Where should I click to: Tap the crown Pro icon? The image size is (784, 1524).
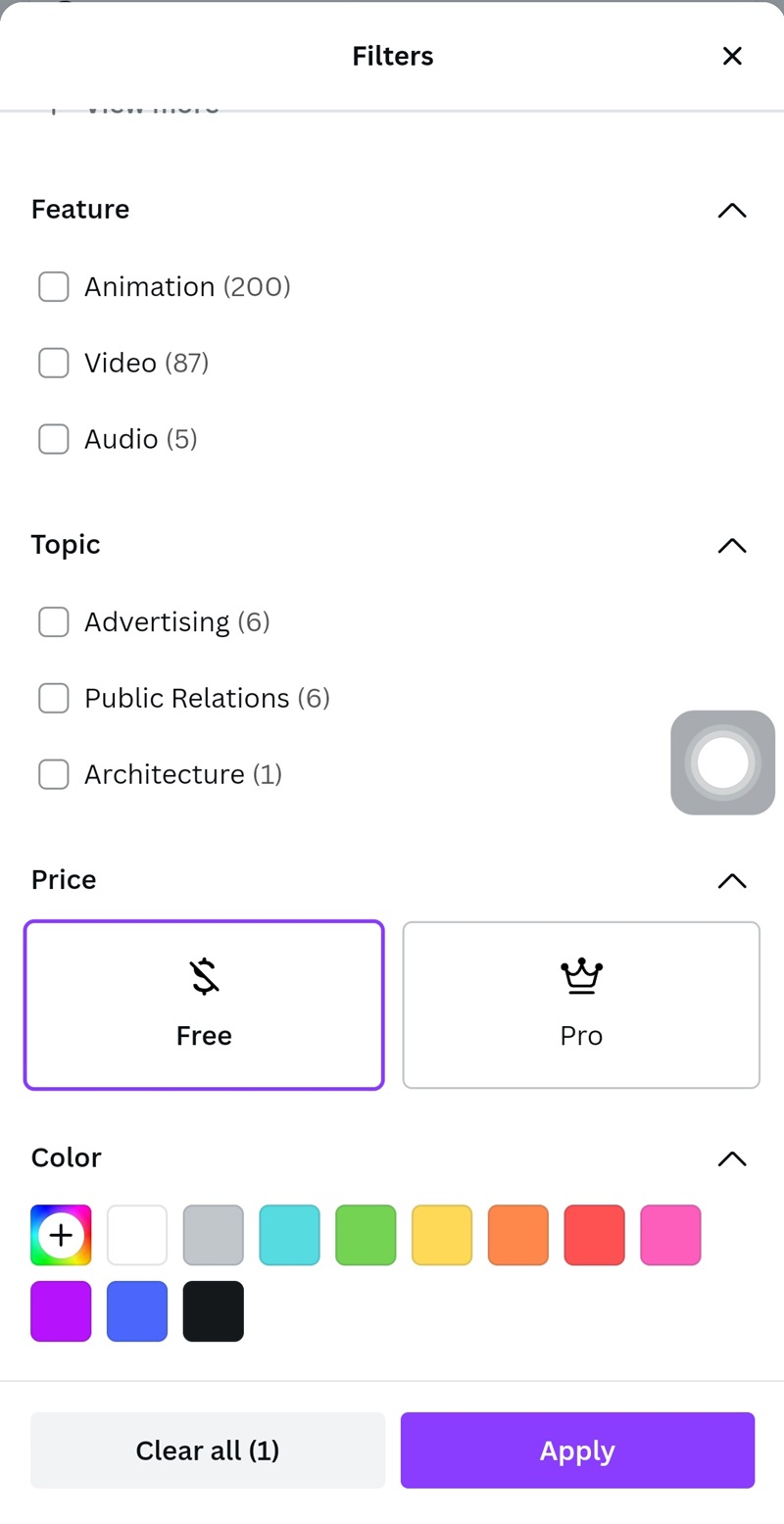tap(581, 977)
